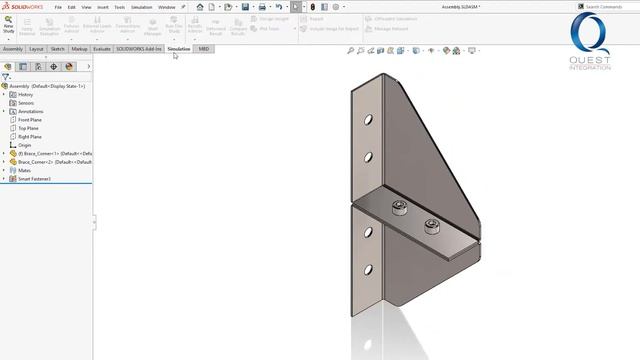Click the New Study button
Screen dimensions: 640x360
[x=8, y=24]
